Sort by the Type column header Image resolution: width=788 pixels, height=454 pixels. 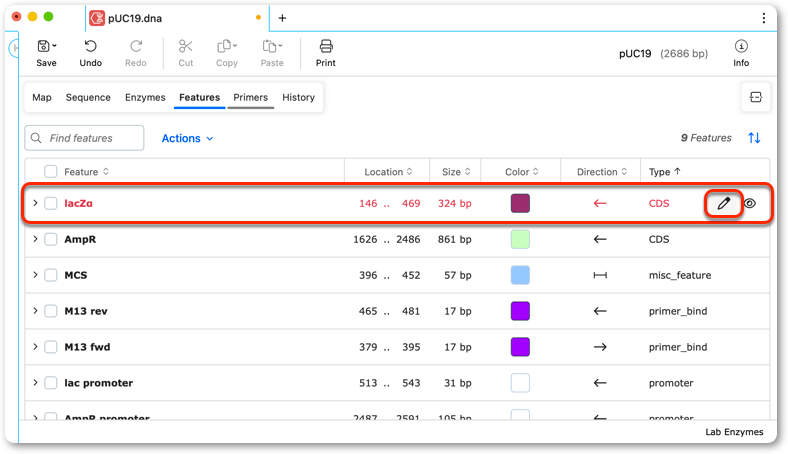click(664, 172)
